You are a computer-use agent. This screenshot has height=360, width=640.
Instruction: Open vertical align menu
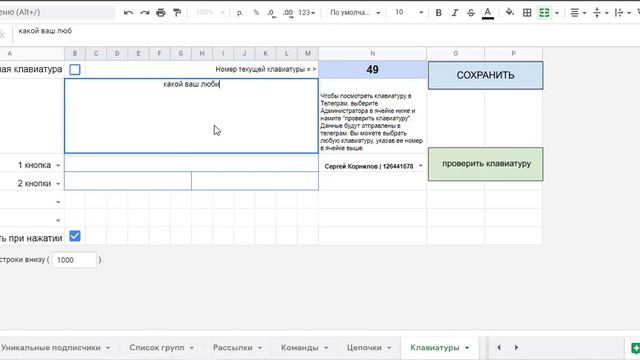pyautogui.click(x=600, y=13)
